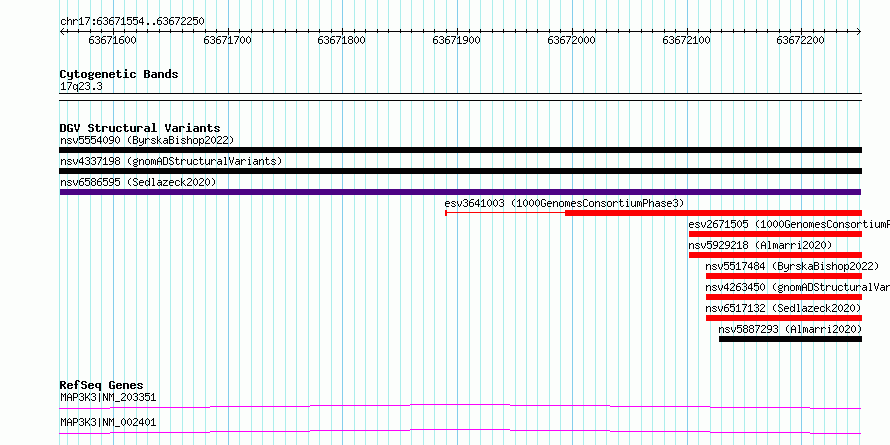Select the nsv5887293 (Almarri2020) label

click(790, 329)
